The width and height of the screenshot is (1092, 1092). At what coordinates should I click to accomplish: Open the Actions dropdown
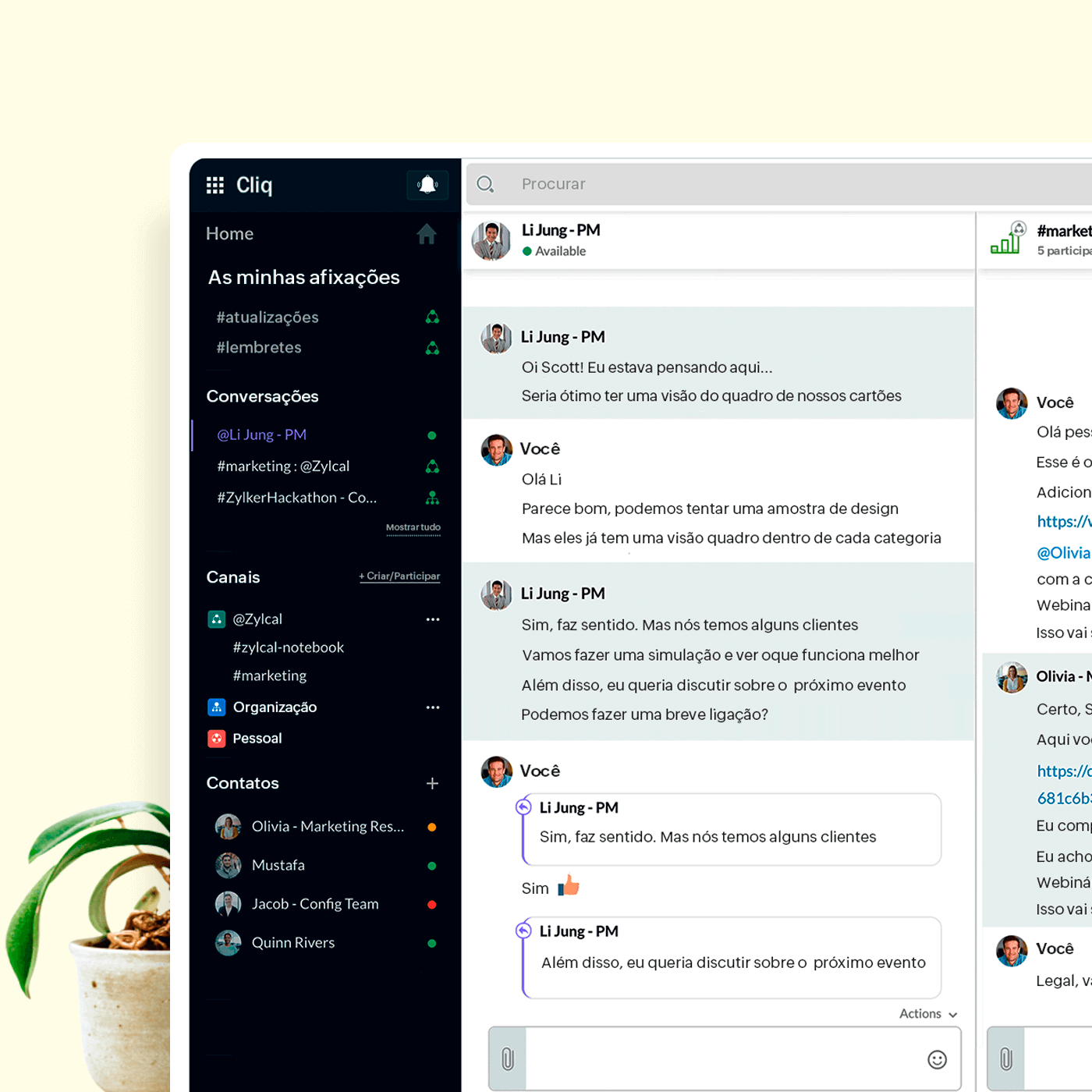click(x=928, y=1014)
